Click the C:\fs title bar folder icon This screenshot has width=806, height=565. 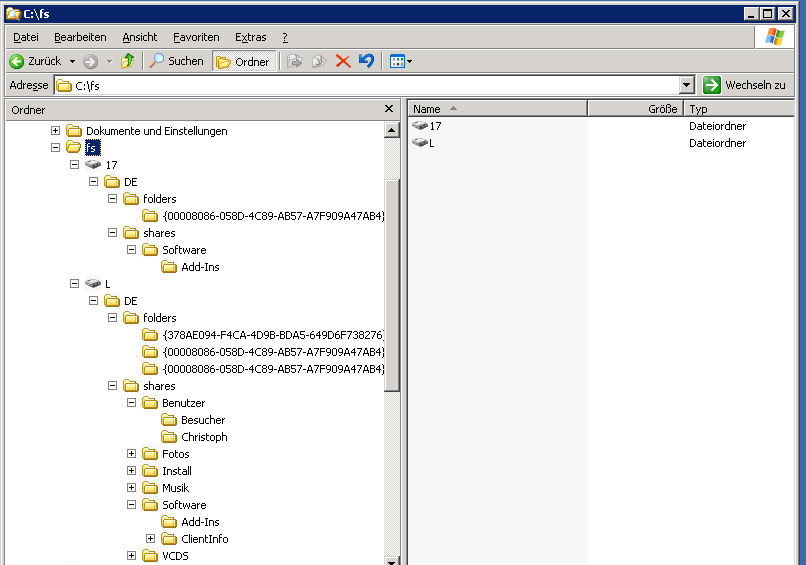pos(13,13)
